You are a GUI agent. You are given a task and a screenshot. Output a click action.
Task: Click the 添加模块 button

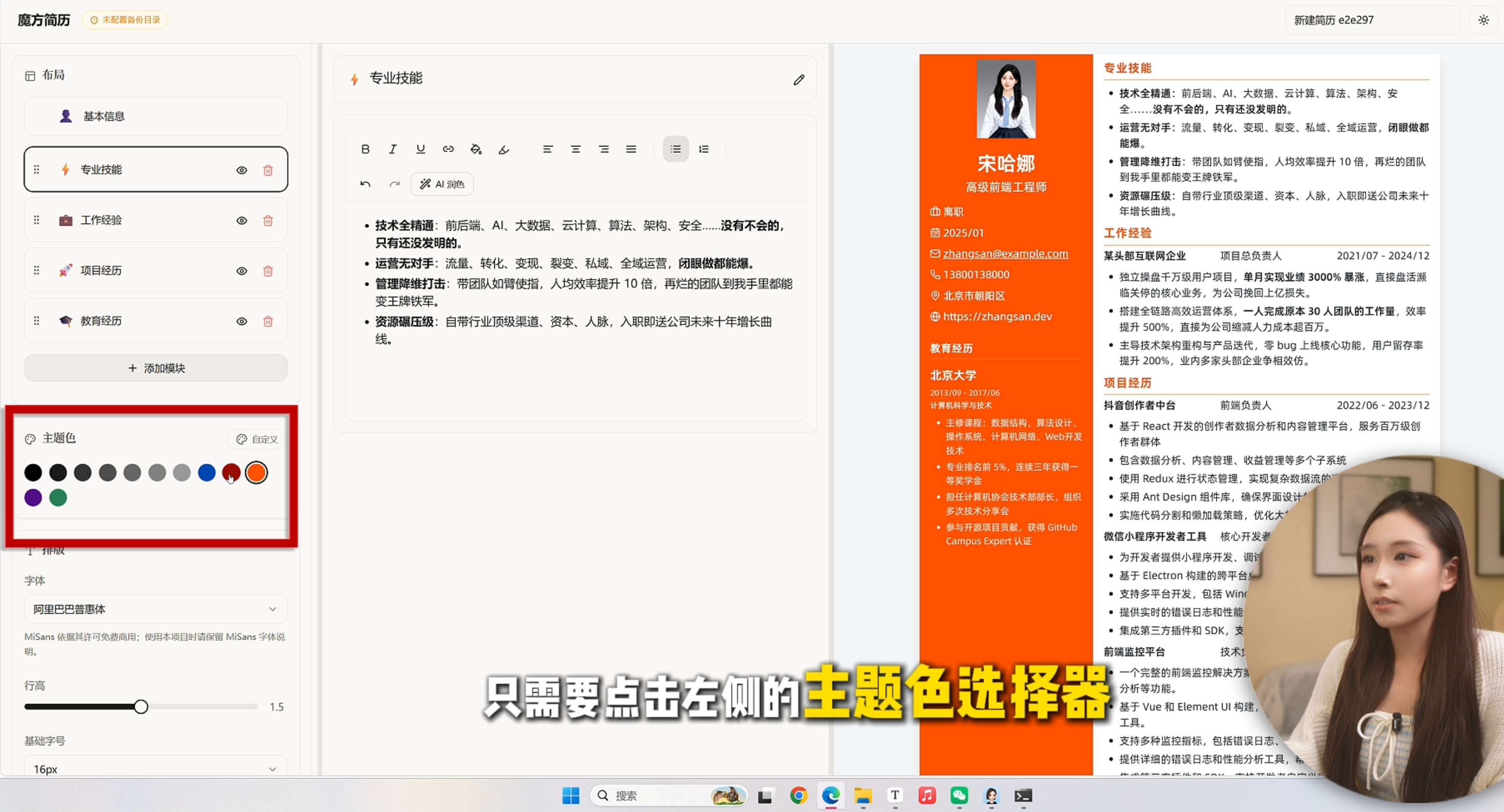click(x=155, y=368)
